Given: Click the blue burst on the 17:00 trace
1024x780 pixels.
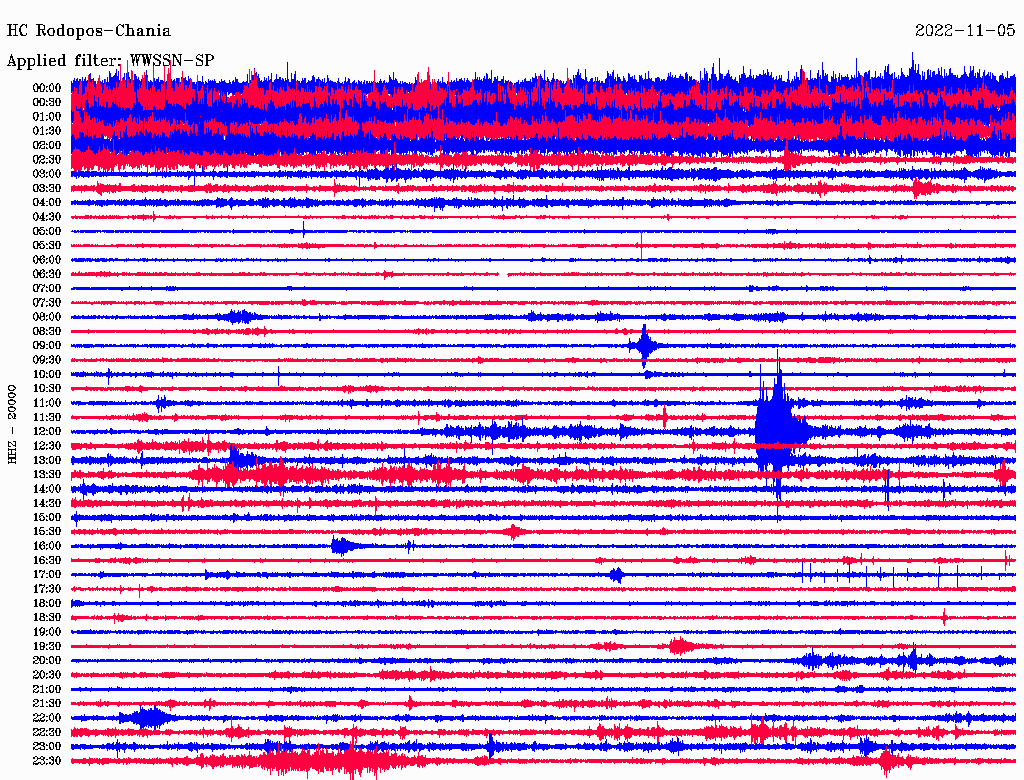Looking at the screenshot, I should pos(617,574).
